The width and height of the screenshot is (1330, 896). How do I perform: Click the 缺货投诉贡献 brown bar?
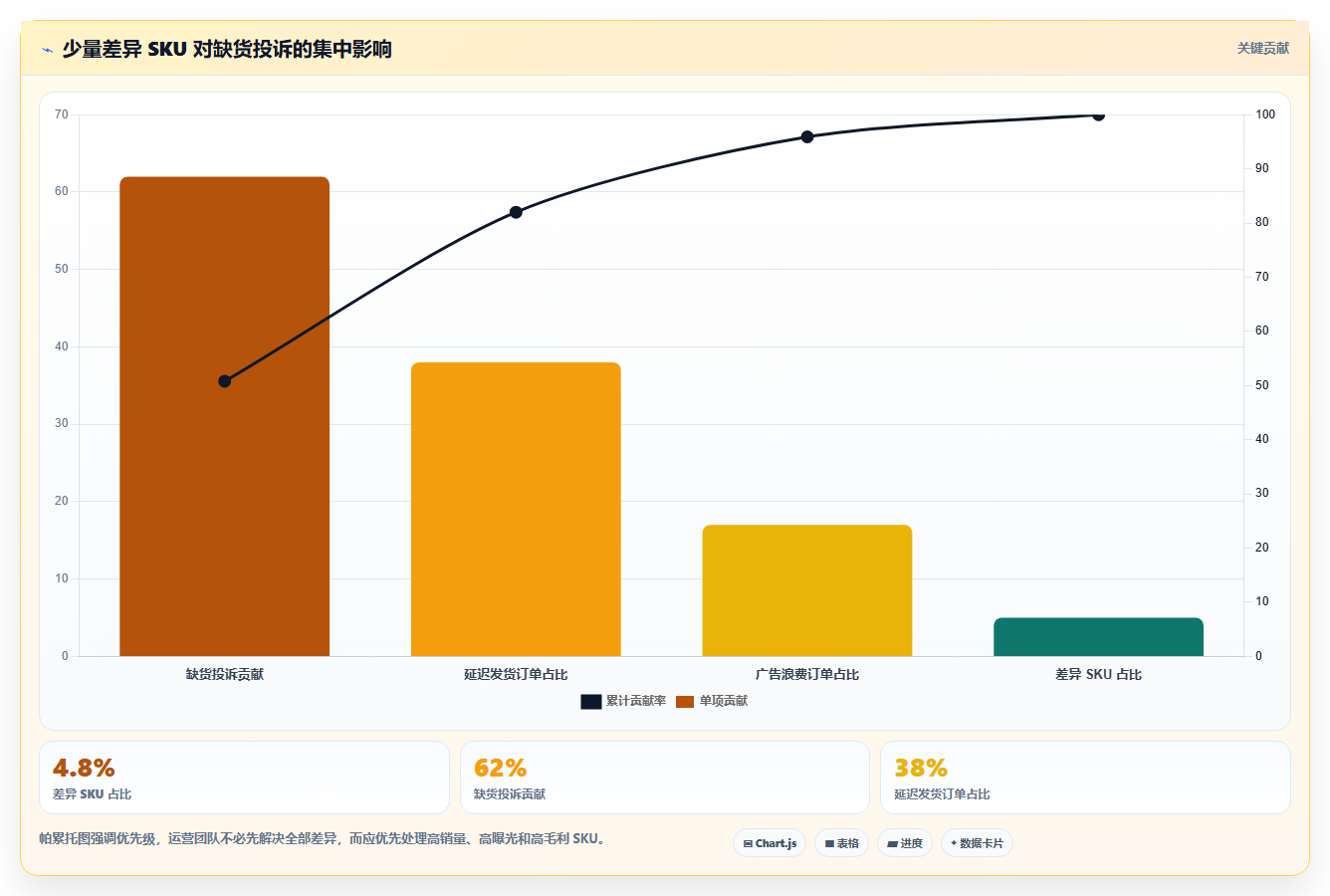coord(225,416)
